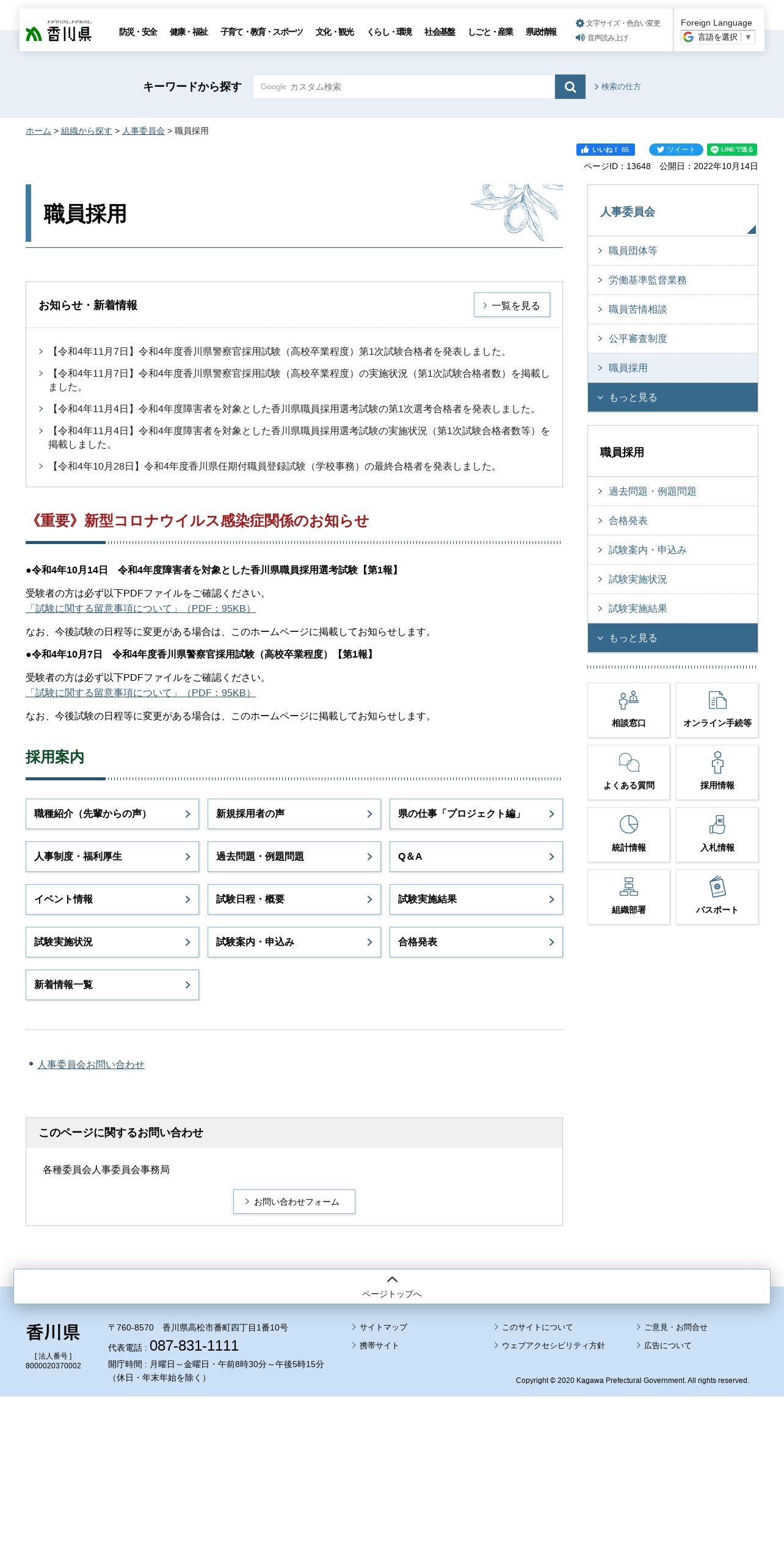Open the 社会基盤 navigation menu
The image size is (784, 1568).
[x=440, y=32]
